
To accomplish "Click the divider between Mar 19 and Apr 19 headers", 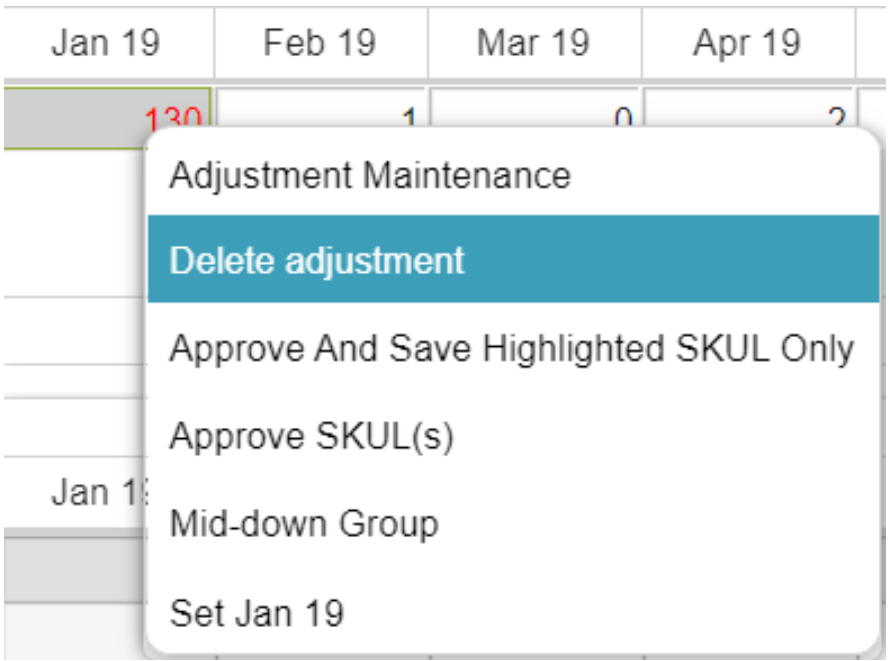I will pyautogui.click(x=642, y=43).
